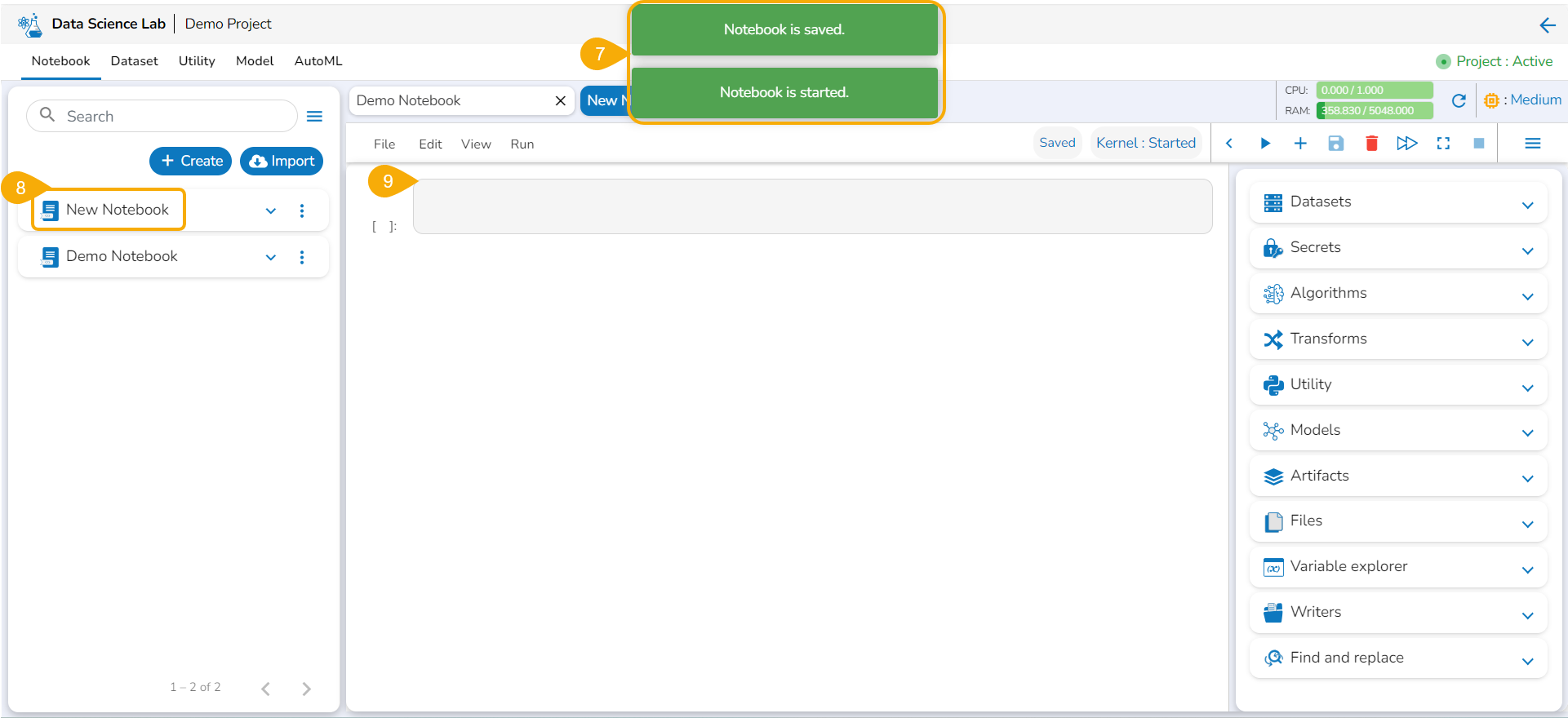The width and height of the screenshot is (1568, 718).
Task: Click the Utility python icon
Action: pos(1273,385)
